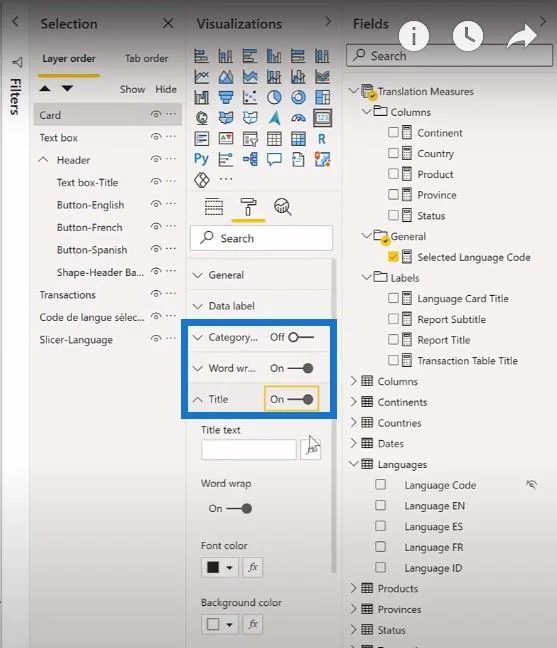Select the pie chart visualization icon
The width and height of the screenshot is (557, 648).
pyautogui.click(x=274, y=98)
